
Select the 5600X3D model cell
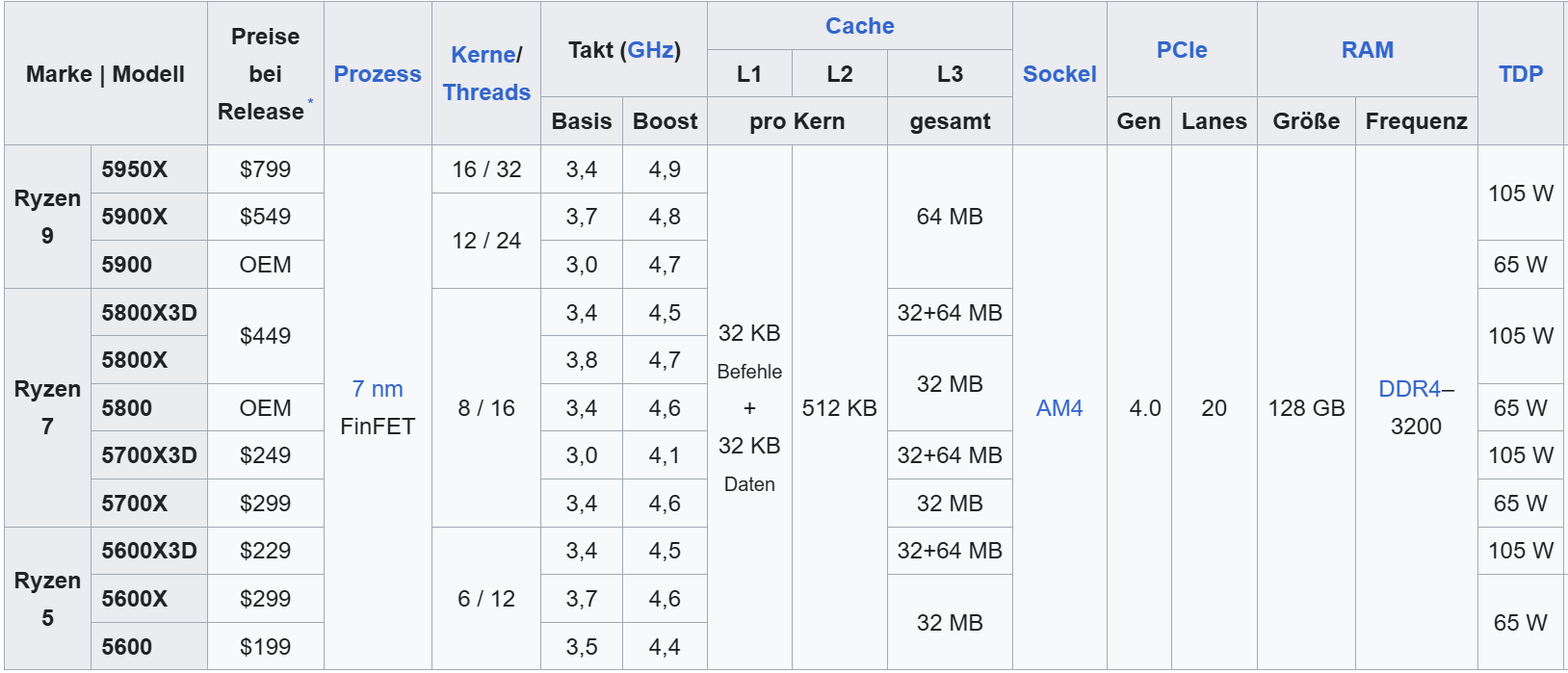pos(148,551)
